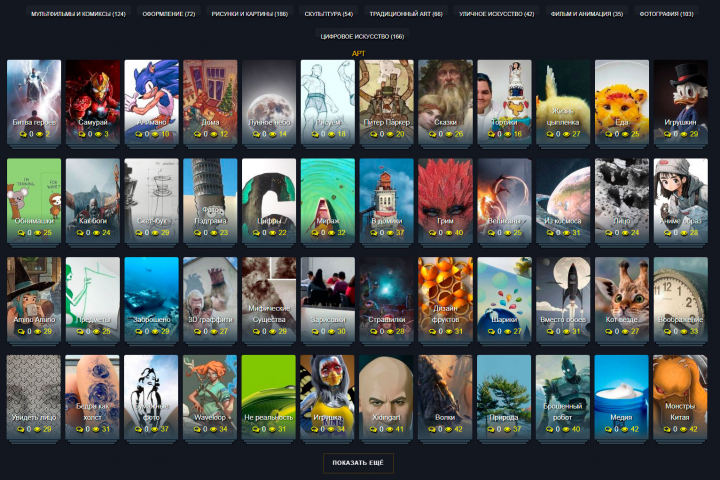
Task: Select the Фильм и анимация (35) tab
Action: [586, 14]
